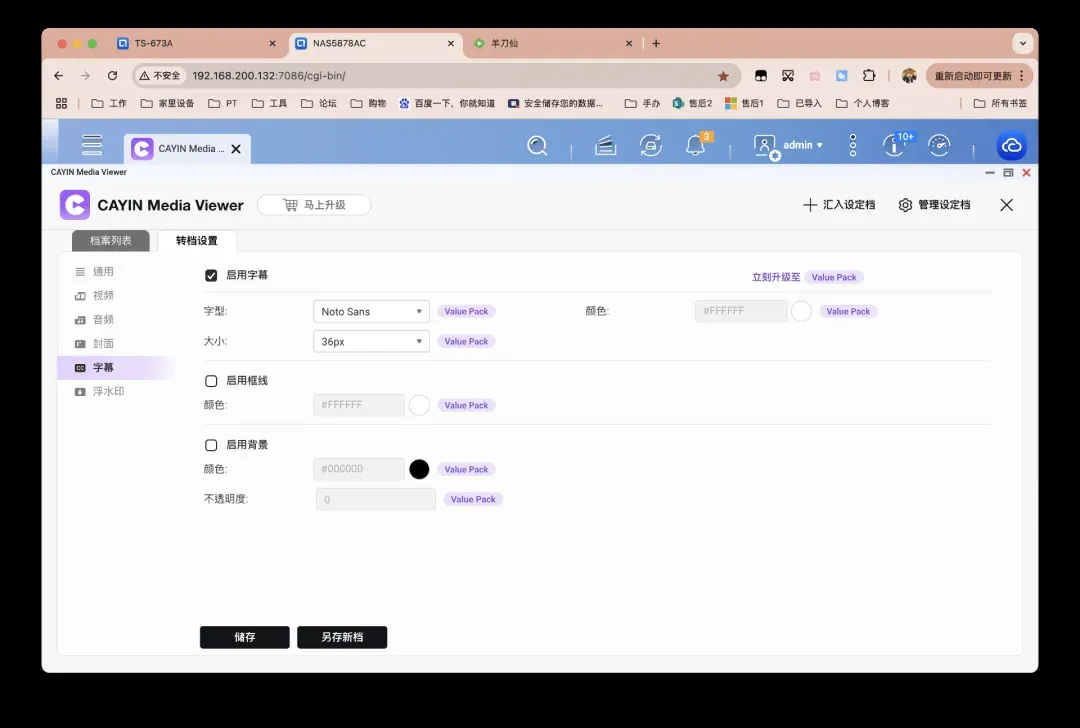The width and height of the screenshot is (1080, 728).
Task: Click the 储存 save button
Action: [245, 637]
